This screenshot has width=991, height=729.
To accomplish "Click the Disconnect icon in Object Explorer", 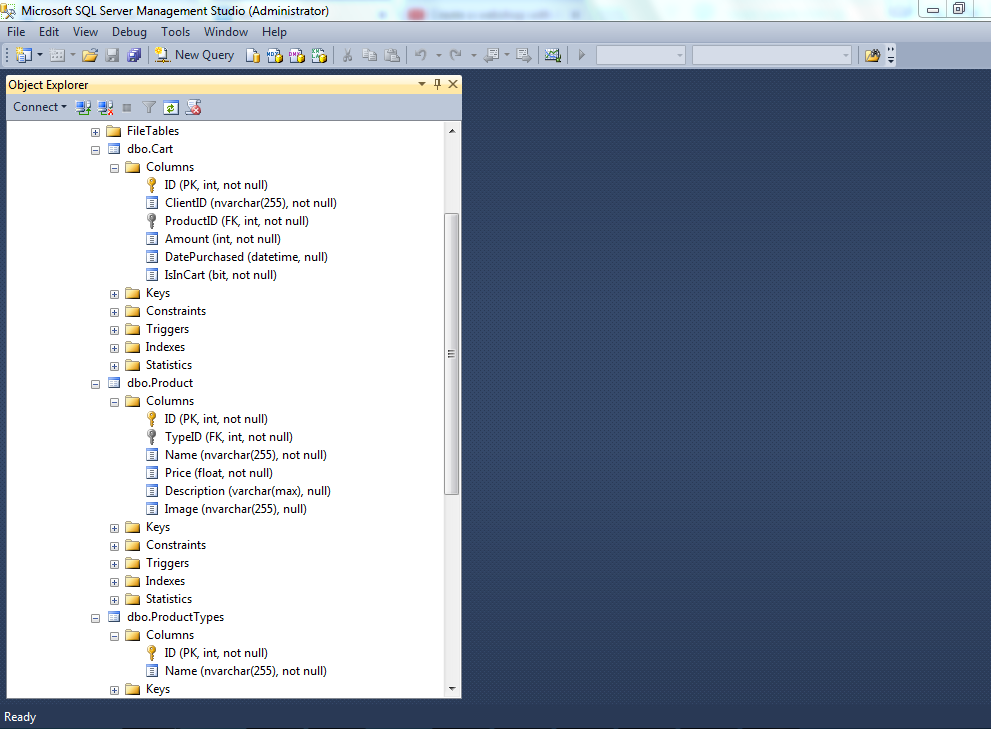I will click(106, 108).
